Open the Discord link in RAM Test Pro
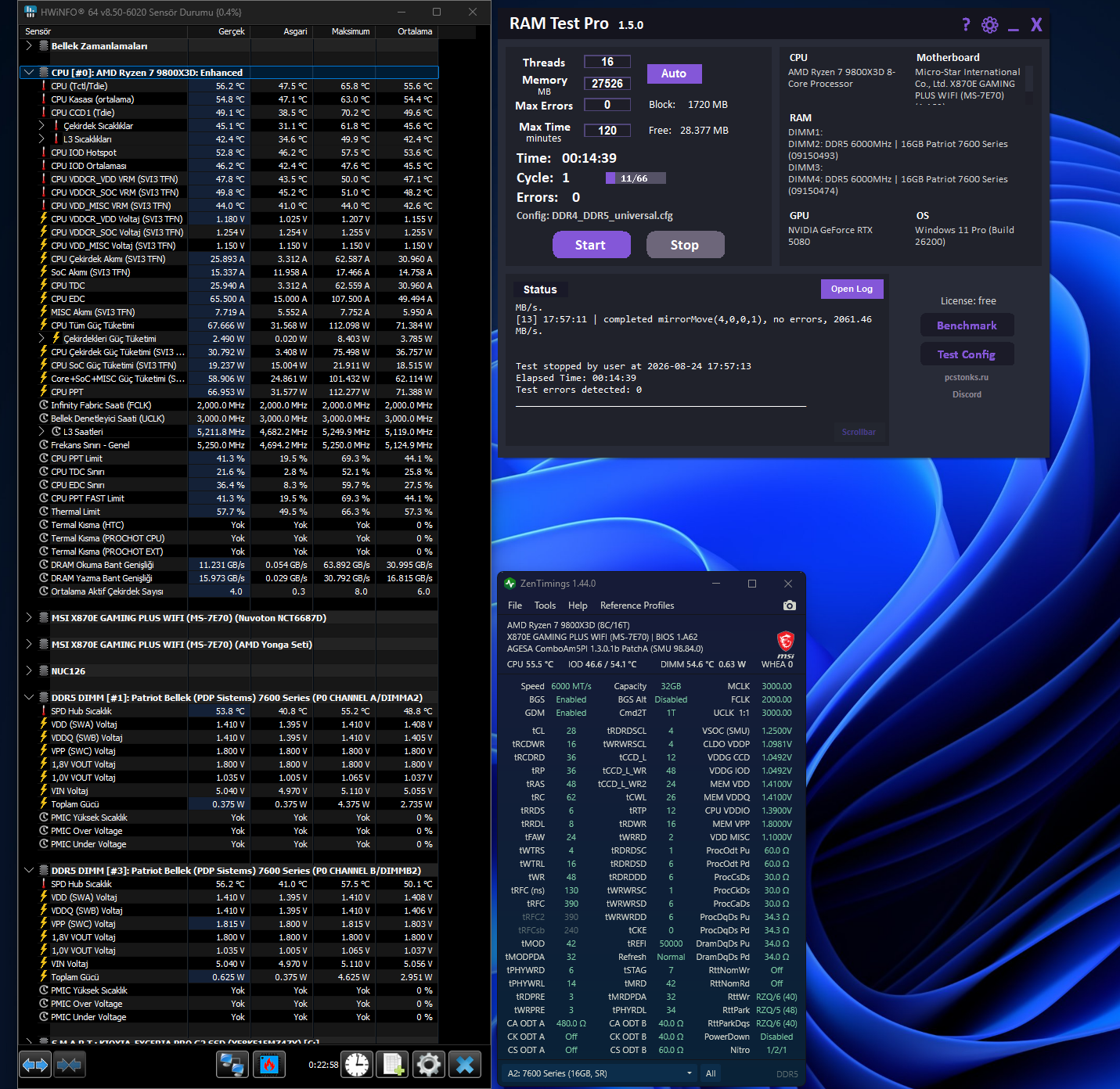This screenshot has width=1120, height=1089. click(967, 394)
